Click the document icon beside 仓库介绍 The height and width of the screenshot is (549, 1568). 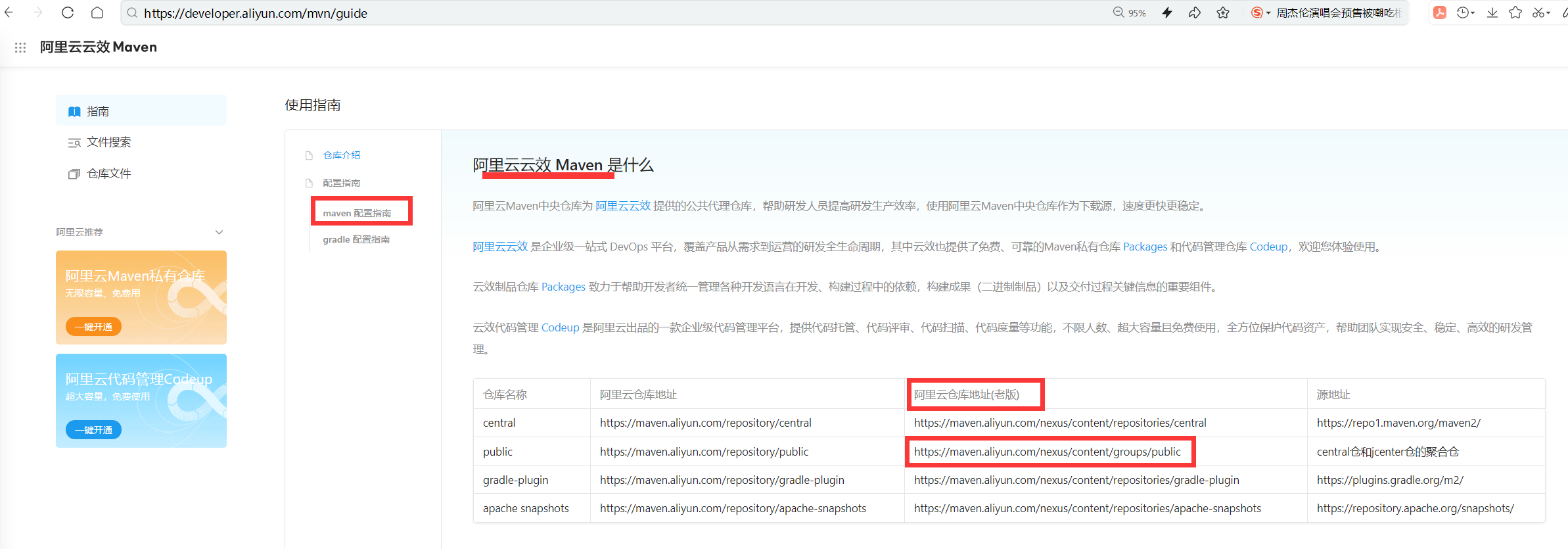pyautogui.click(x=309, y=156)
